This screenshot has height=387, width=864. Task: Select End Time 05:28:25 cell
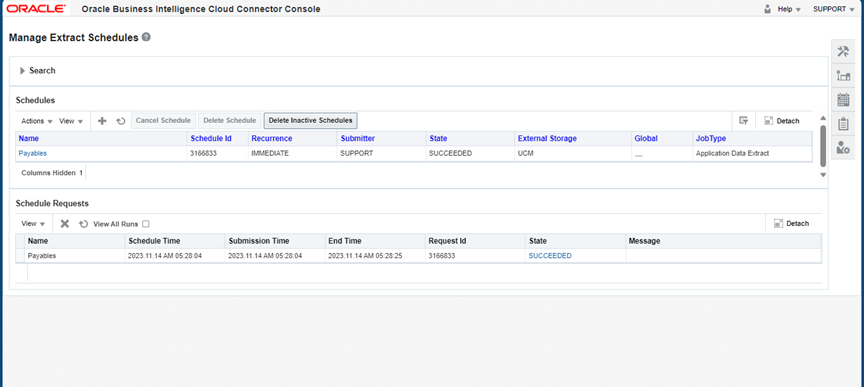tap(365, 256)
